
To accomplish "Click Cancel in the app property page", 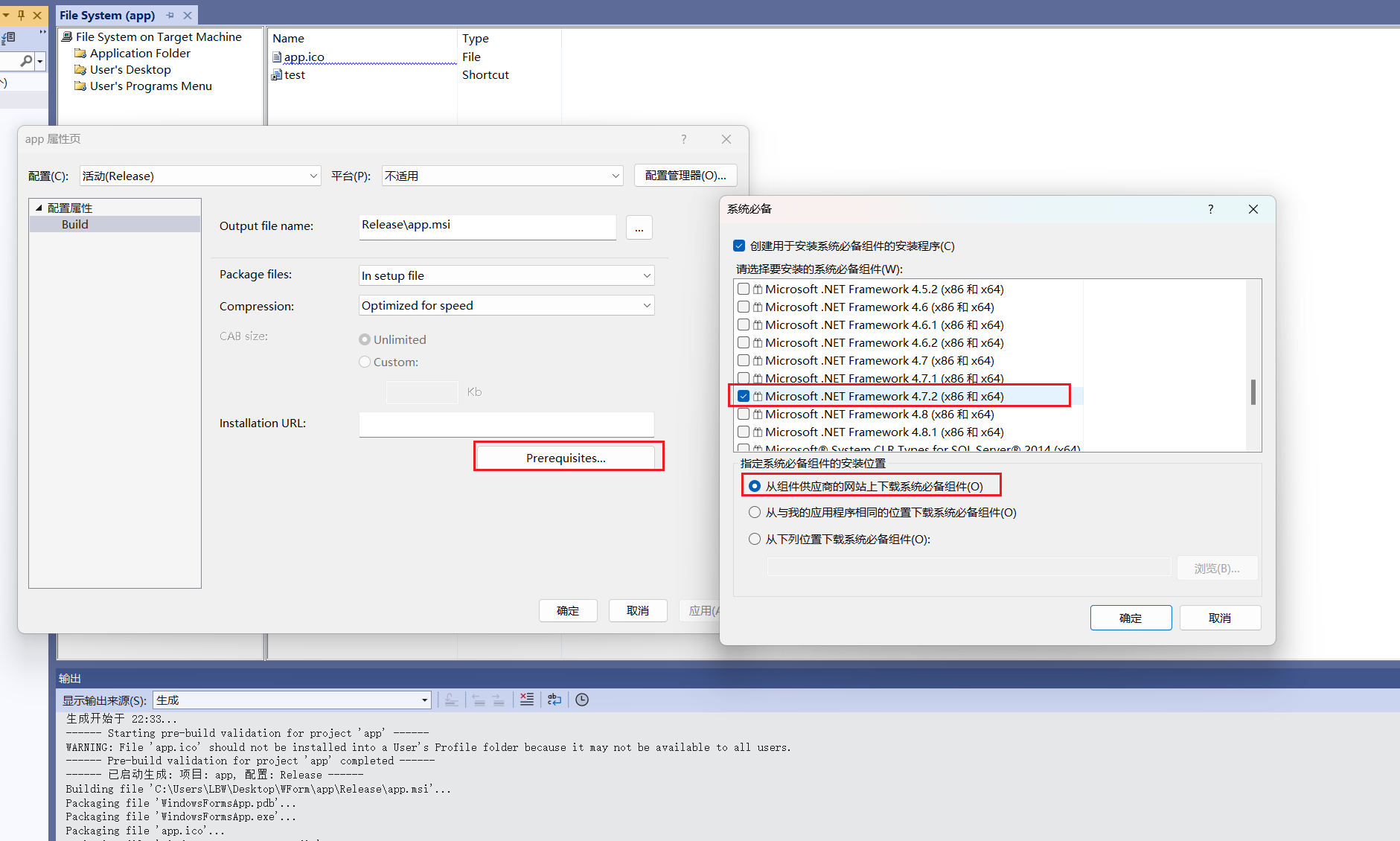I will (x=638, y=610).
